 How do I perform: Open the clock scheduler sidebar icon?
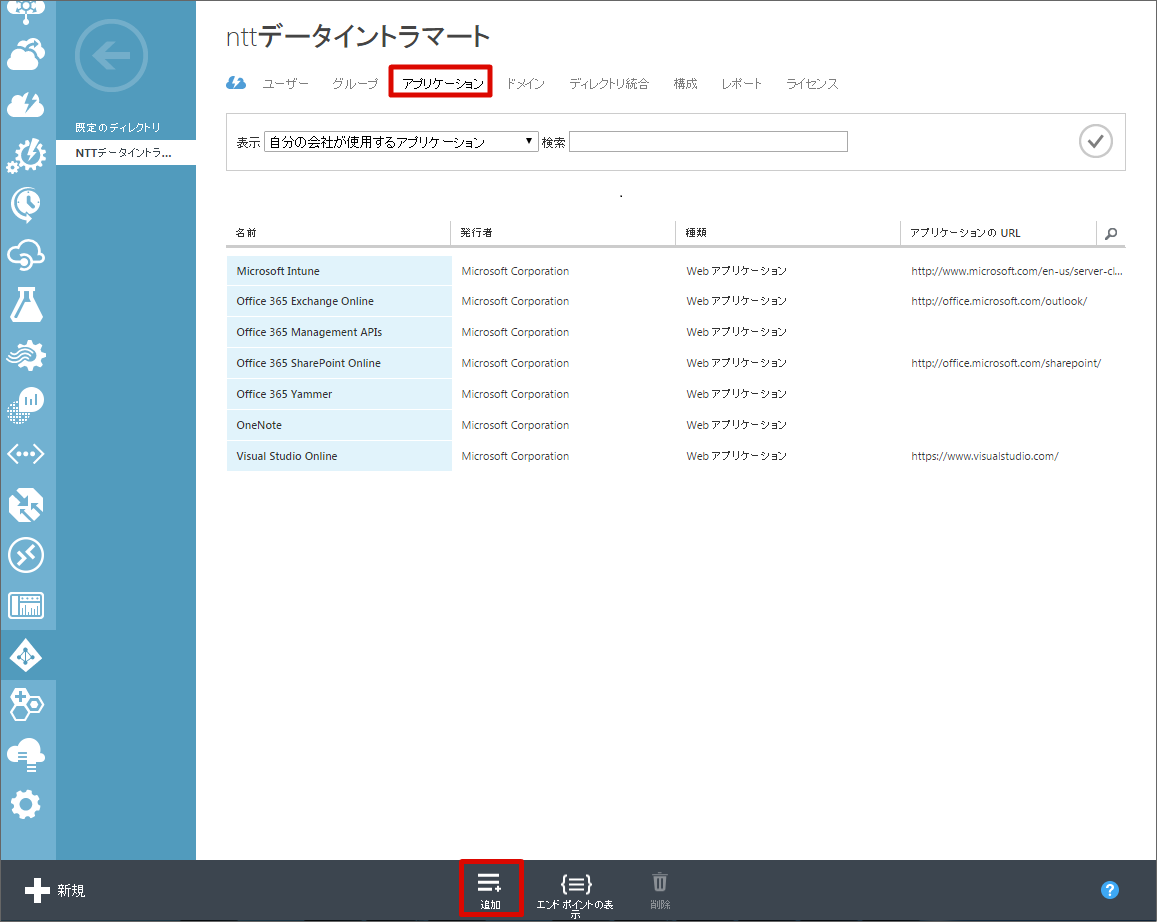(26, 204)
